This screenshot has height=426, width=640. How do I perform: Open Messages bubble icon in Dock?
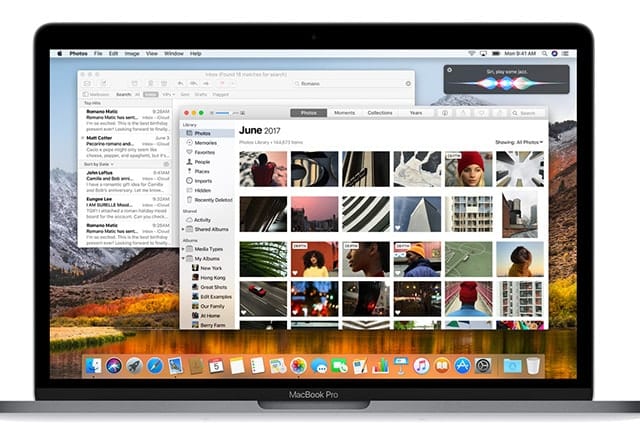(319, 366)
